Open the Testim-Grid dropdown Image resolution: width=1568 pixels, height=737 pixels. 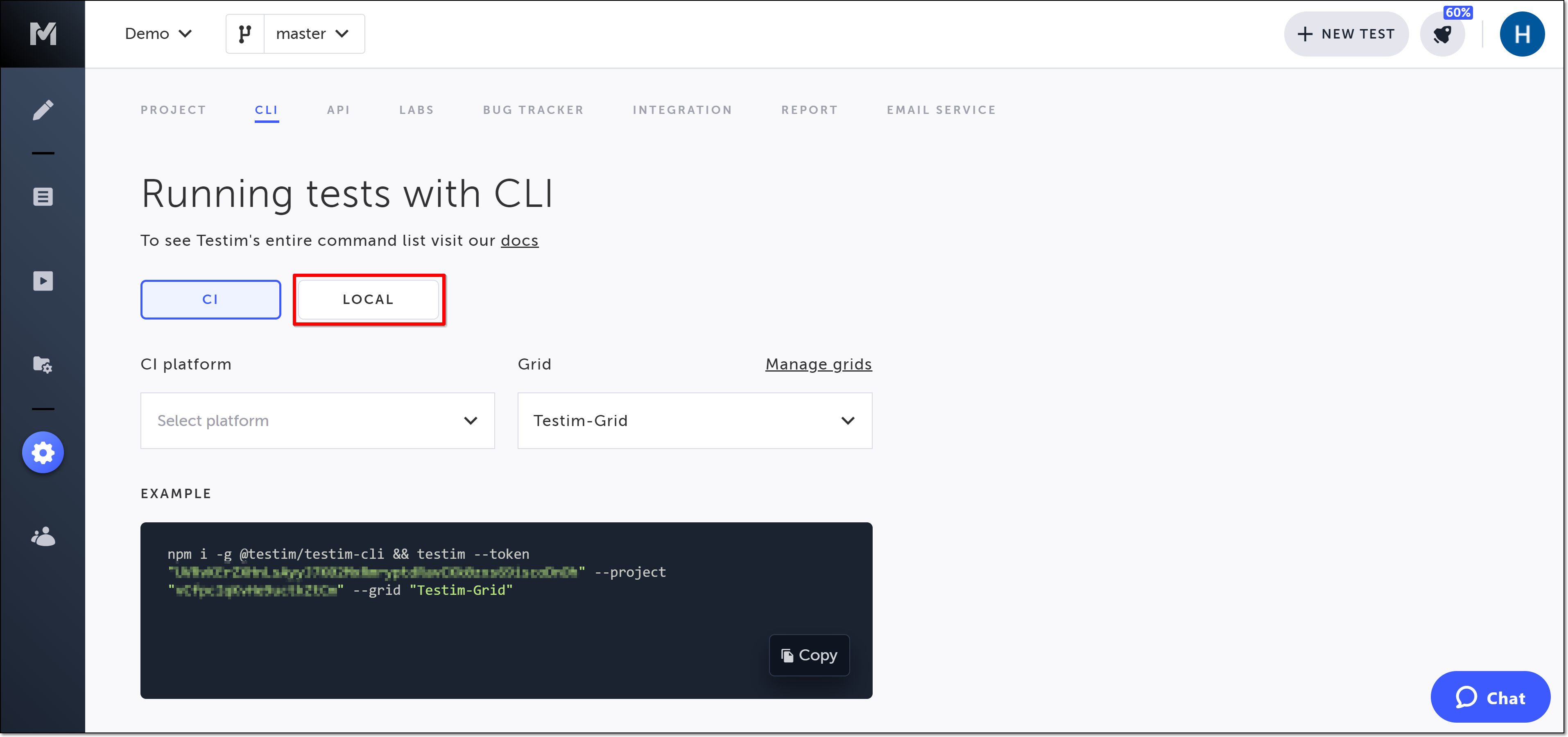click(694, 421)
